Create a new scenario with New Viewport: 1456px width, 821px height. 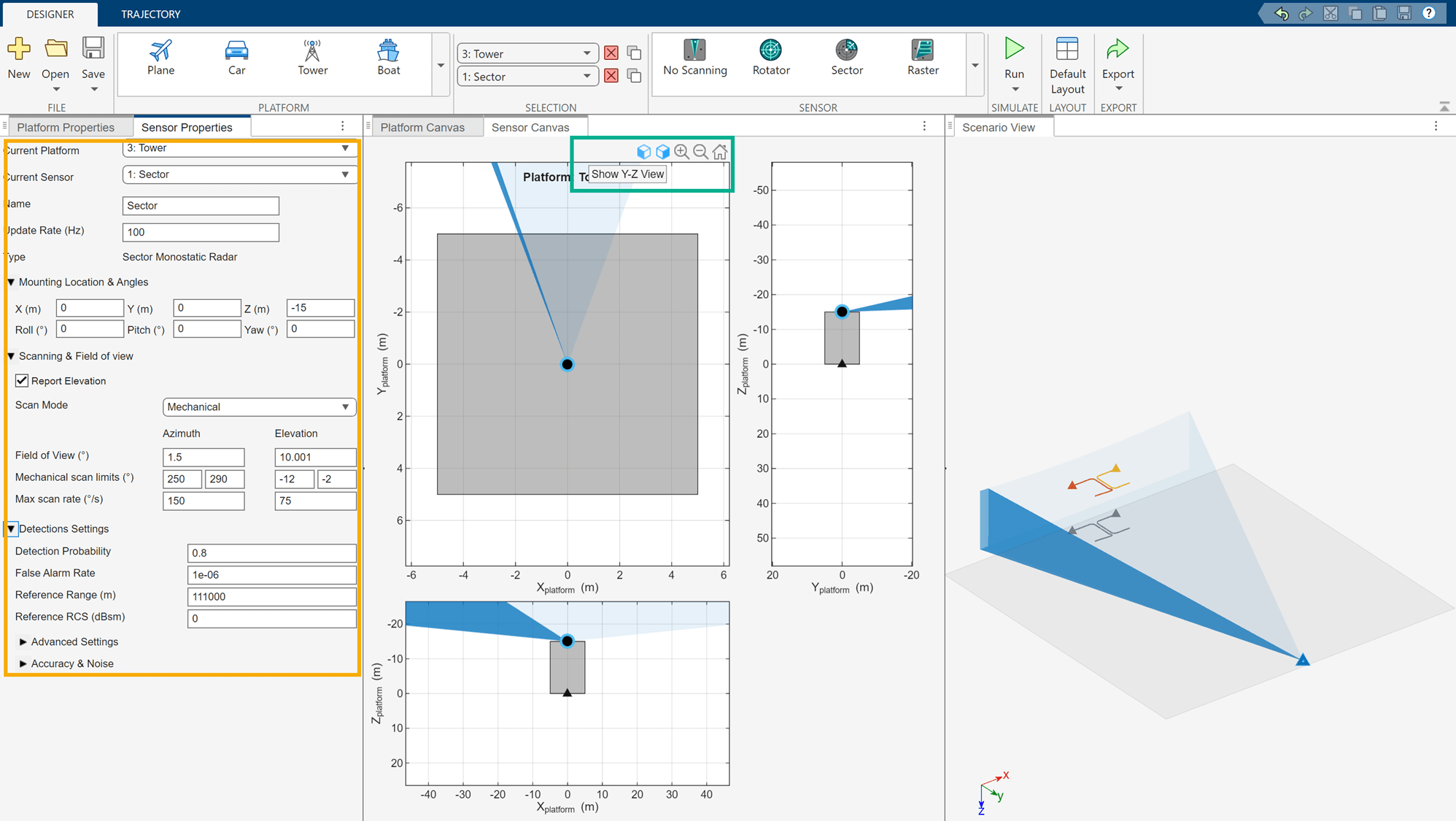click(x=19, y=58)
